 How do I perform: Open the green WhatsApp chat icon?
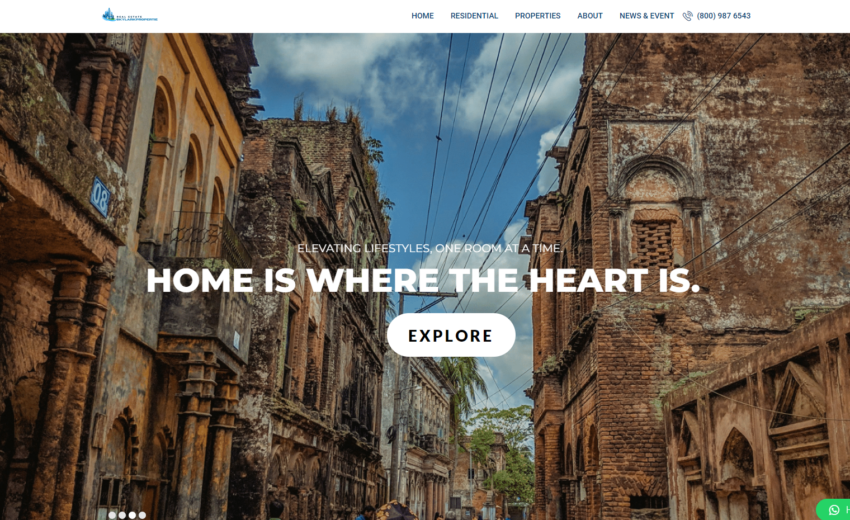coord(834,510)
